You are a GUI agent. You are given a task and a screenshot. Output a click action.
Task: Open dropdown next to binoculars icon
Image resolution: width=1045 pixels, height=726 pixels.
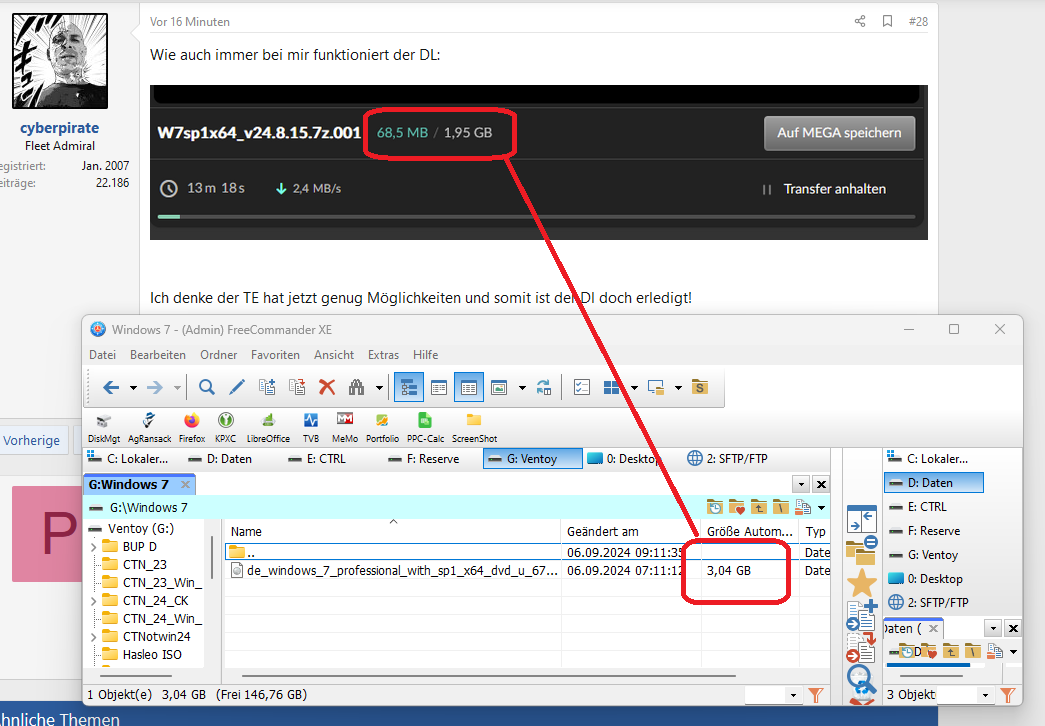(379, 387)
